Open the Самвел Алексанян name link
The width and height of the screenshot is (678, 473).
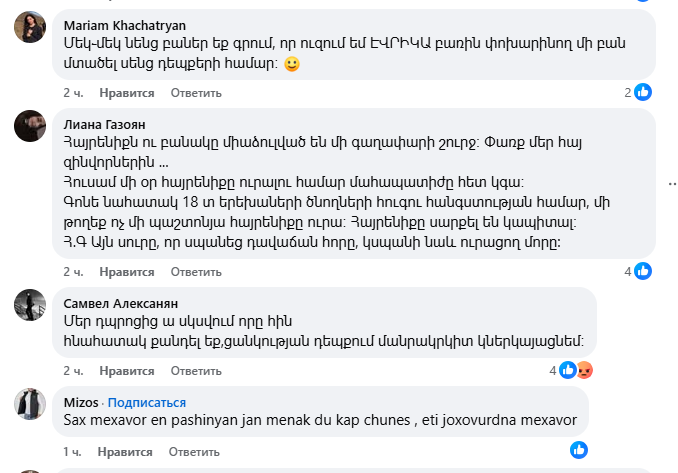click(120, 303)
